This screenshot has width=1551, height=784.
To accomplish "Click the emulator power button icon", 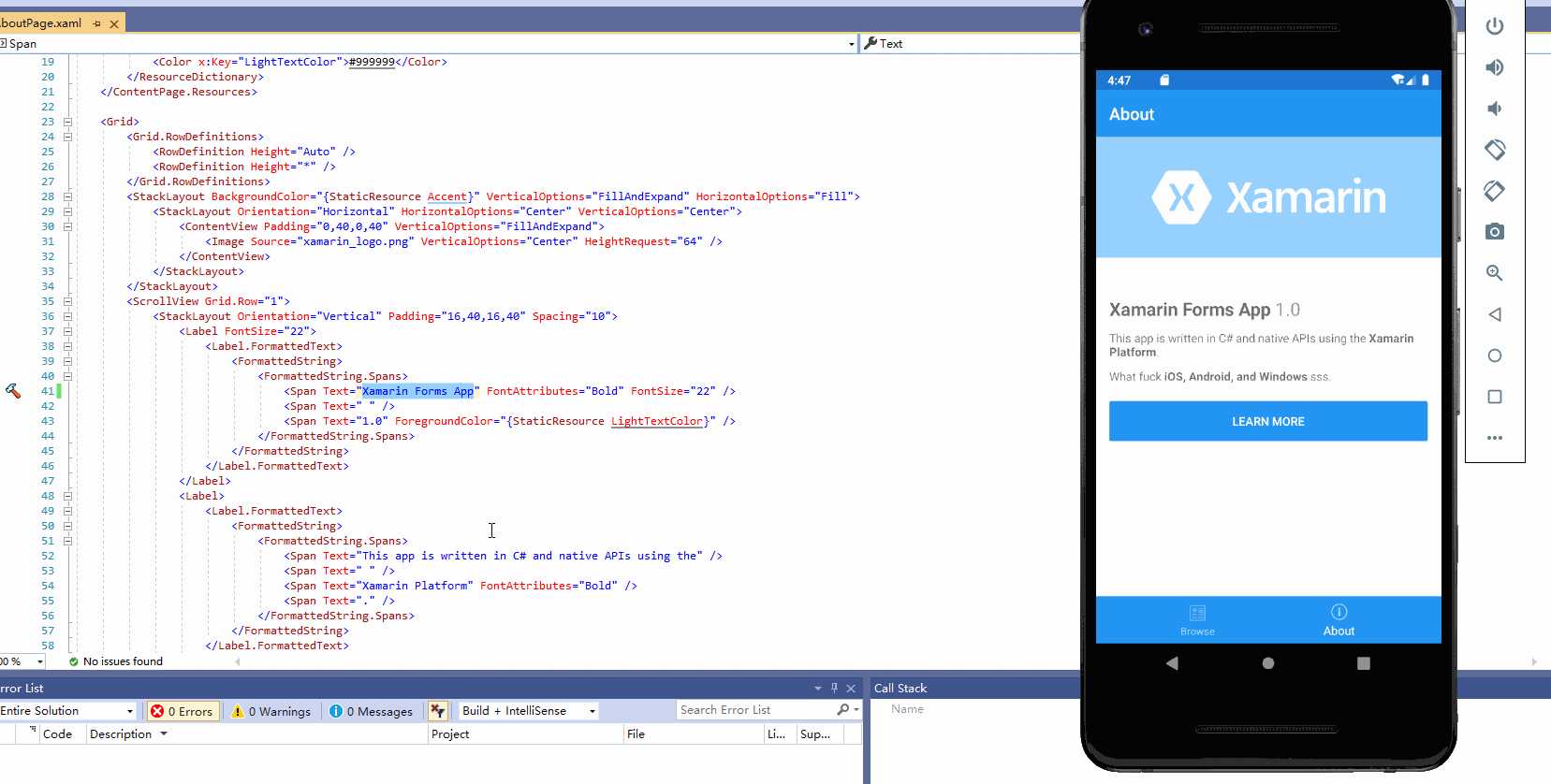I will pyautogui.click(x=1495, y=26).
